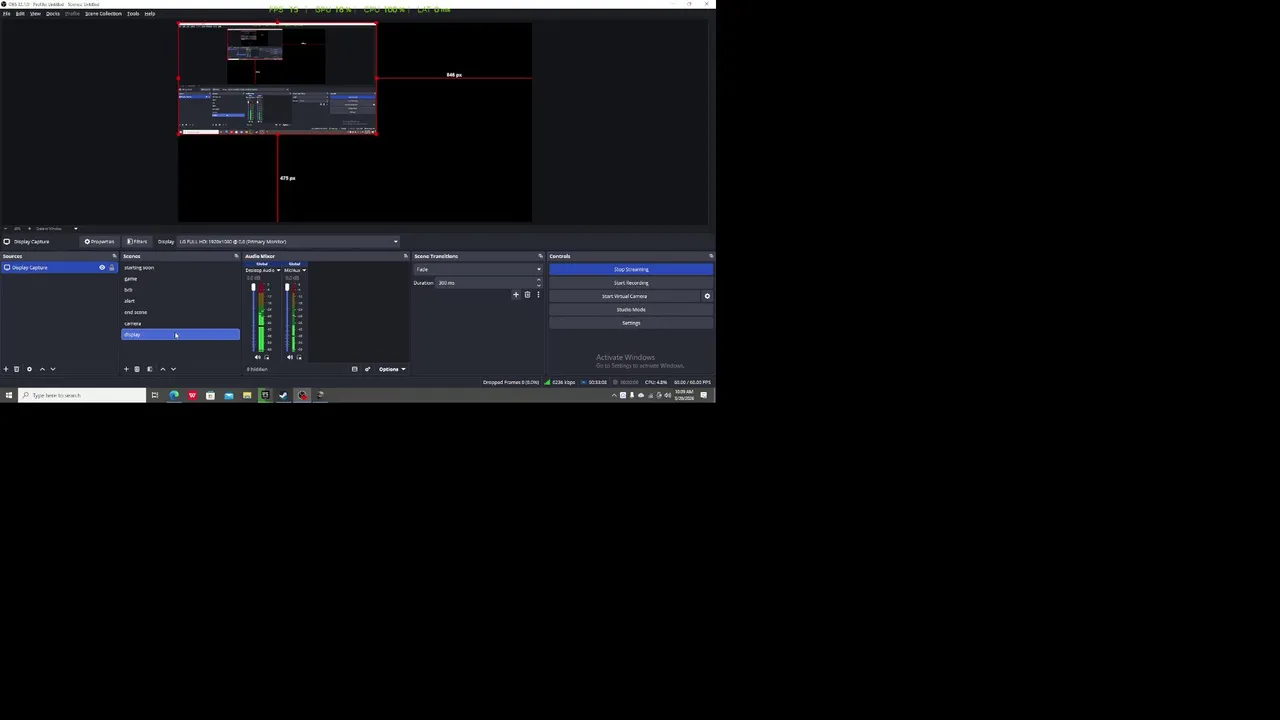
Task: Add a scene transition with the plus icon
Action: [x=516, y=295]
